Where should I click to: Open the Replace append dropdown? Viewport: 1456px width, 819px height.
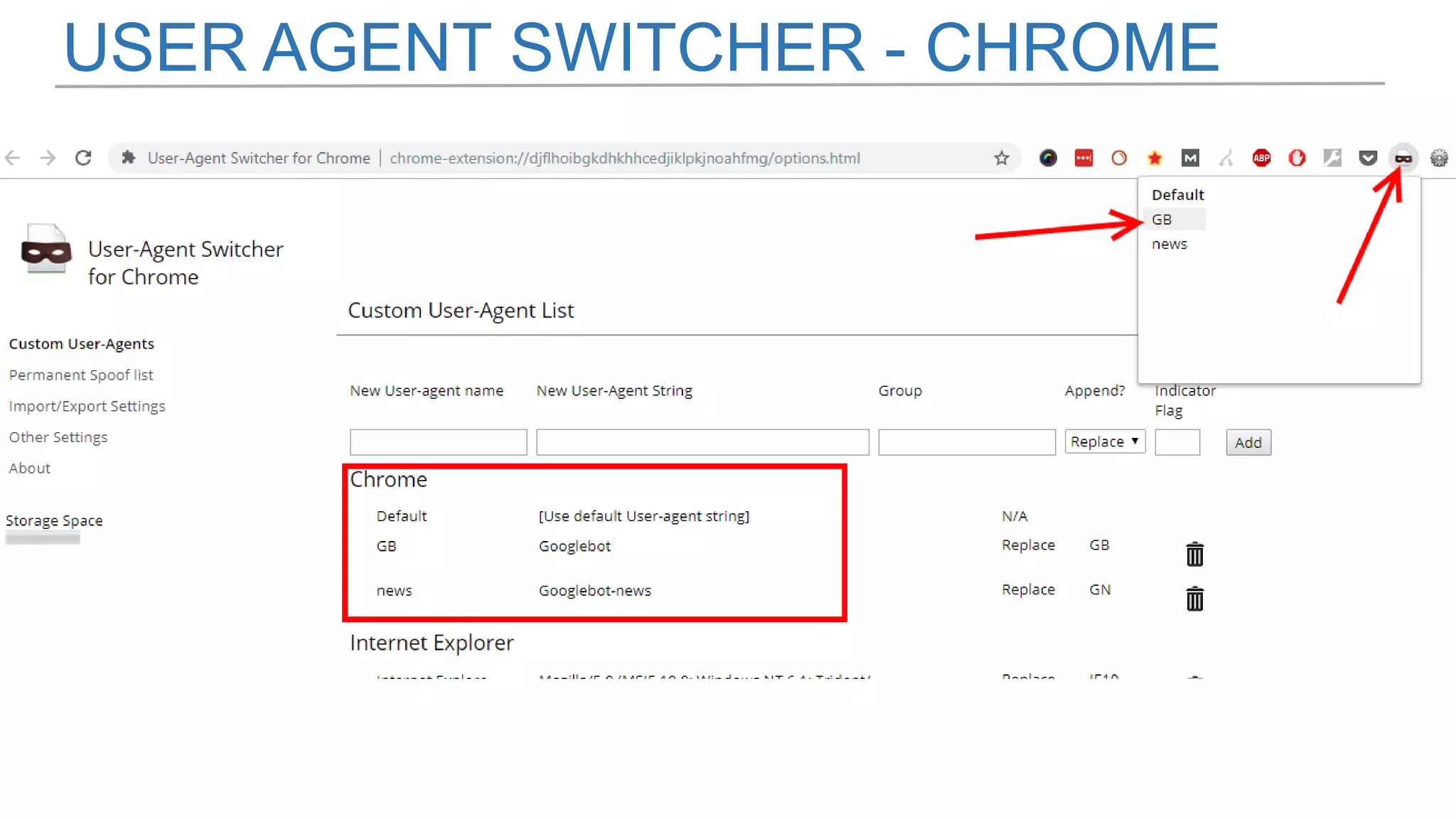(x=1105, y=441)
